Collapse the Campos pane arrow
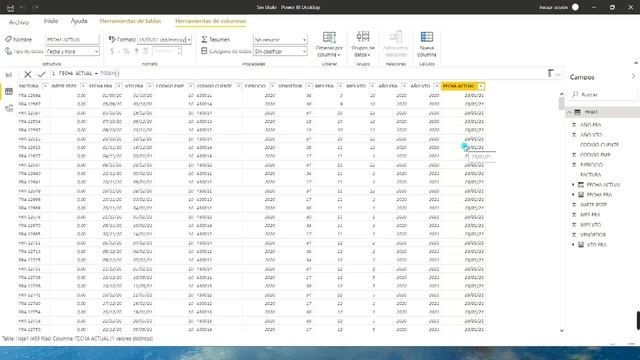 click(633, 77)
